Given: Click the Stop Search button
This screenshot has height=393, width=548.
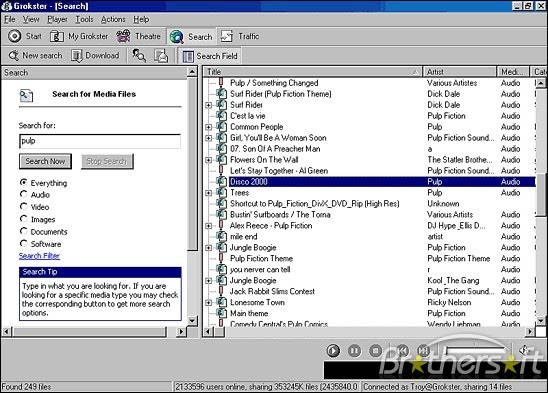Looking at the screenshot, I should pyautogui.click(x=107, y=161).
